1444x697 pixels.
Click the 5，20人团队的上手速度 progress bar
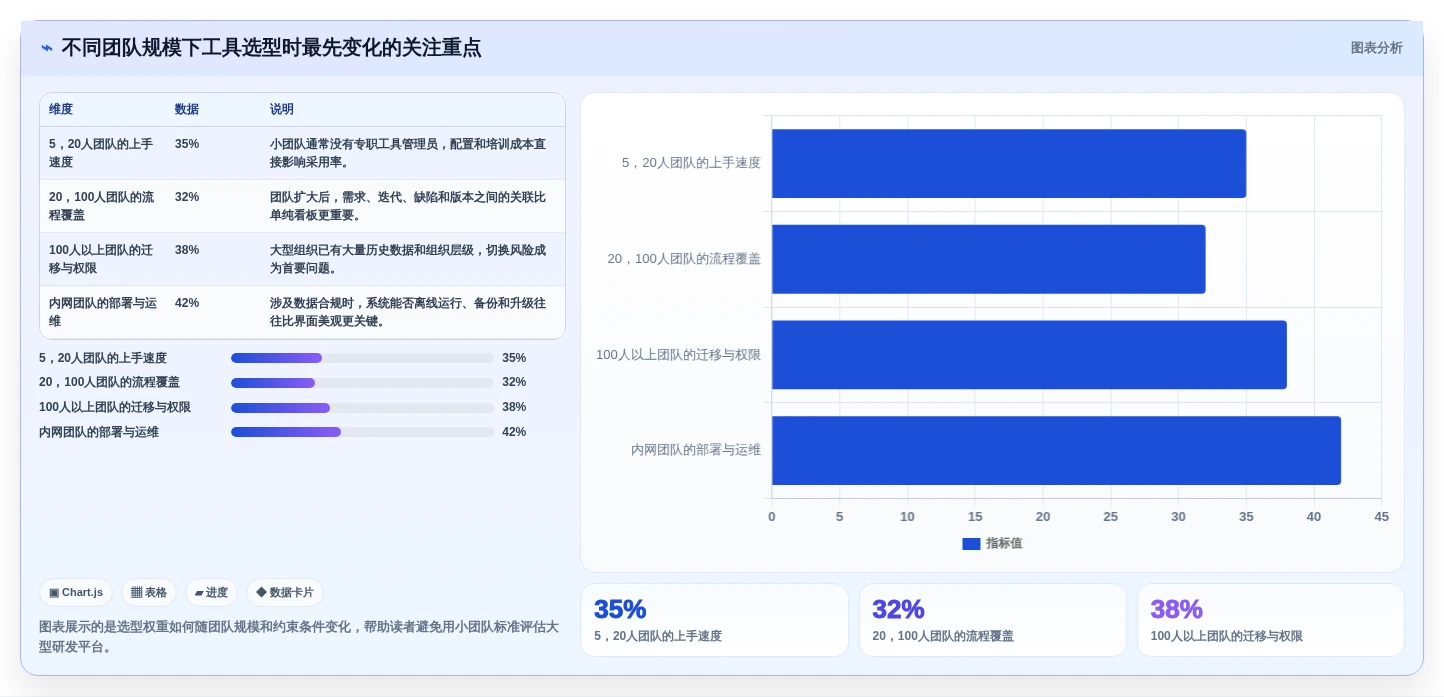coord(362,358)
